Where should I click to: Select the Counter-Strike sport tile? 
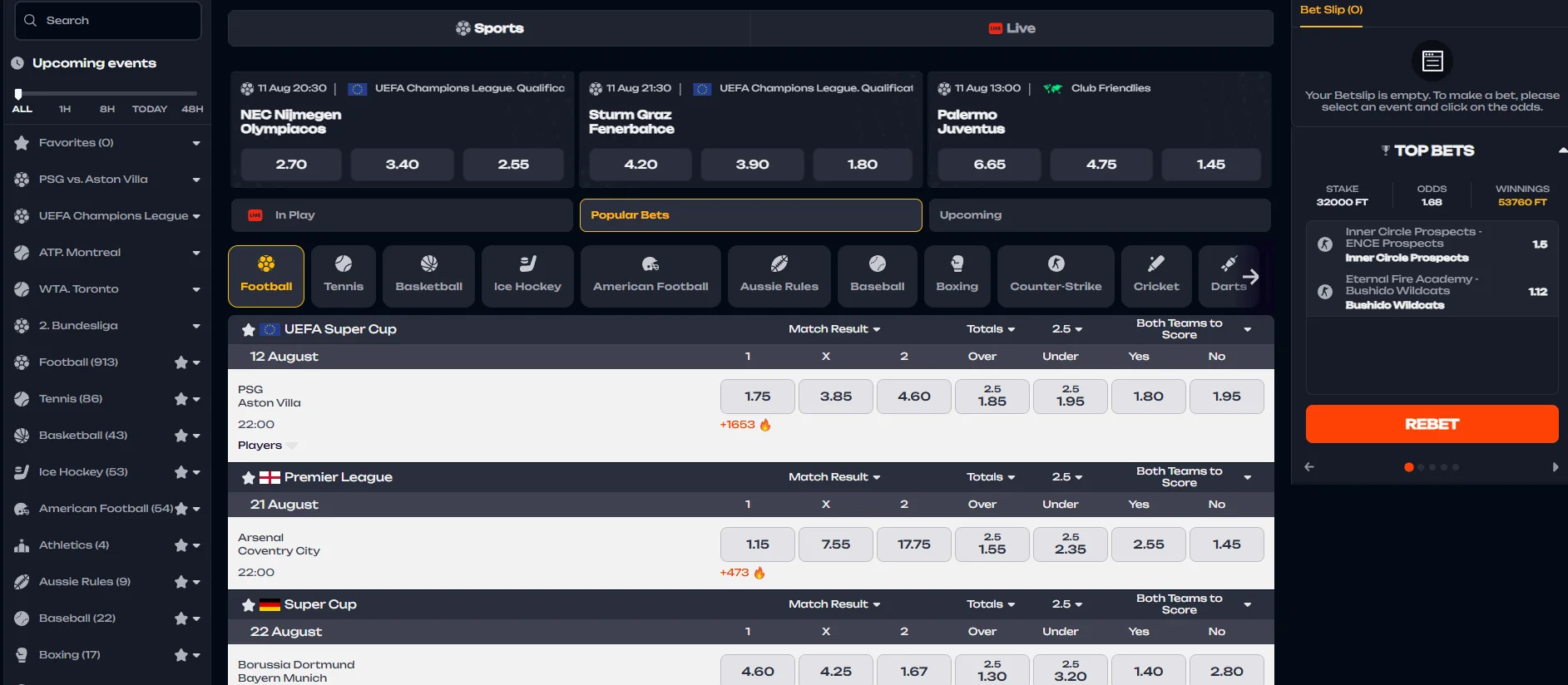(1056, 276)
